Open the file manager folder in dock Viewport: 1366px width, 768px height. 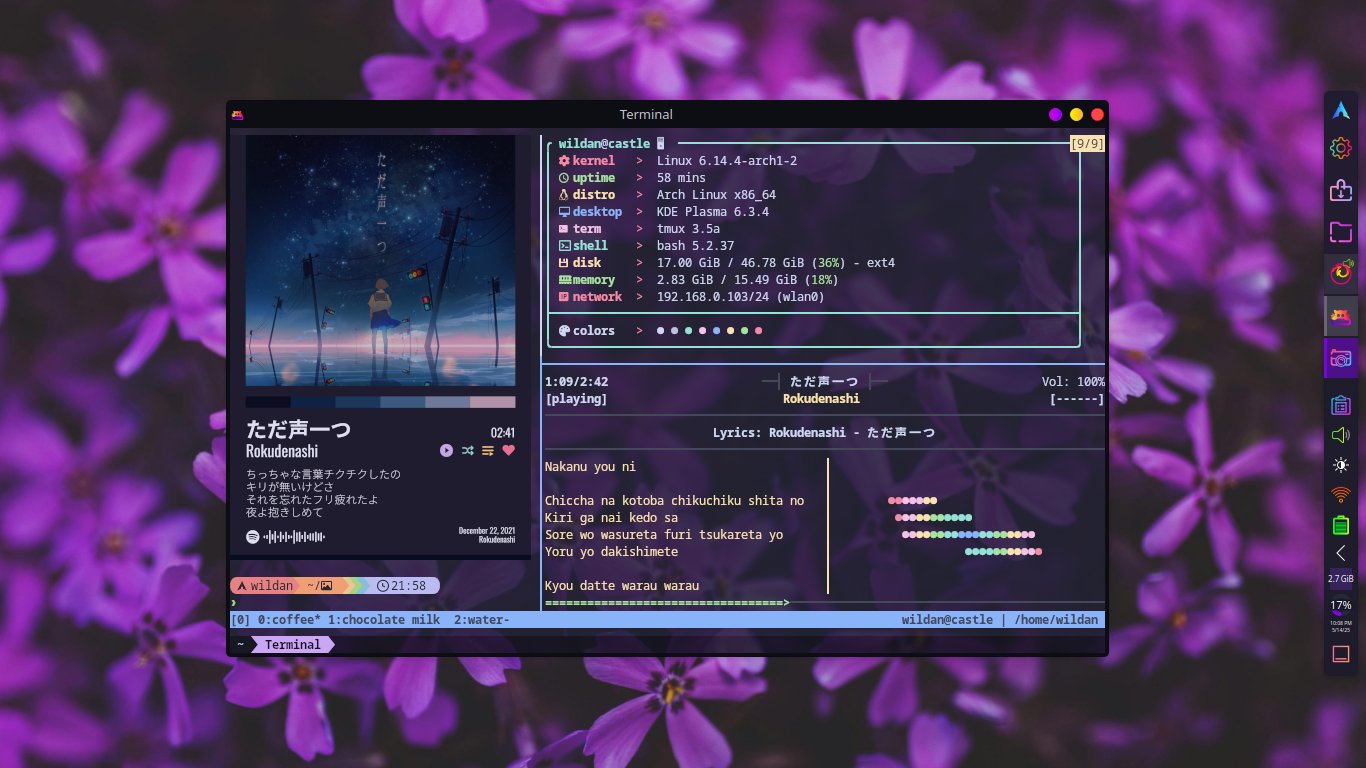click(x=1340, y=232)
